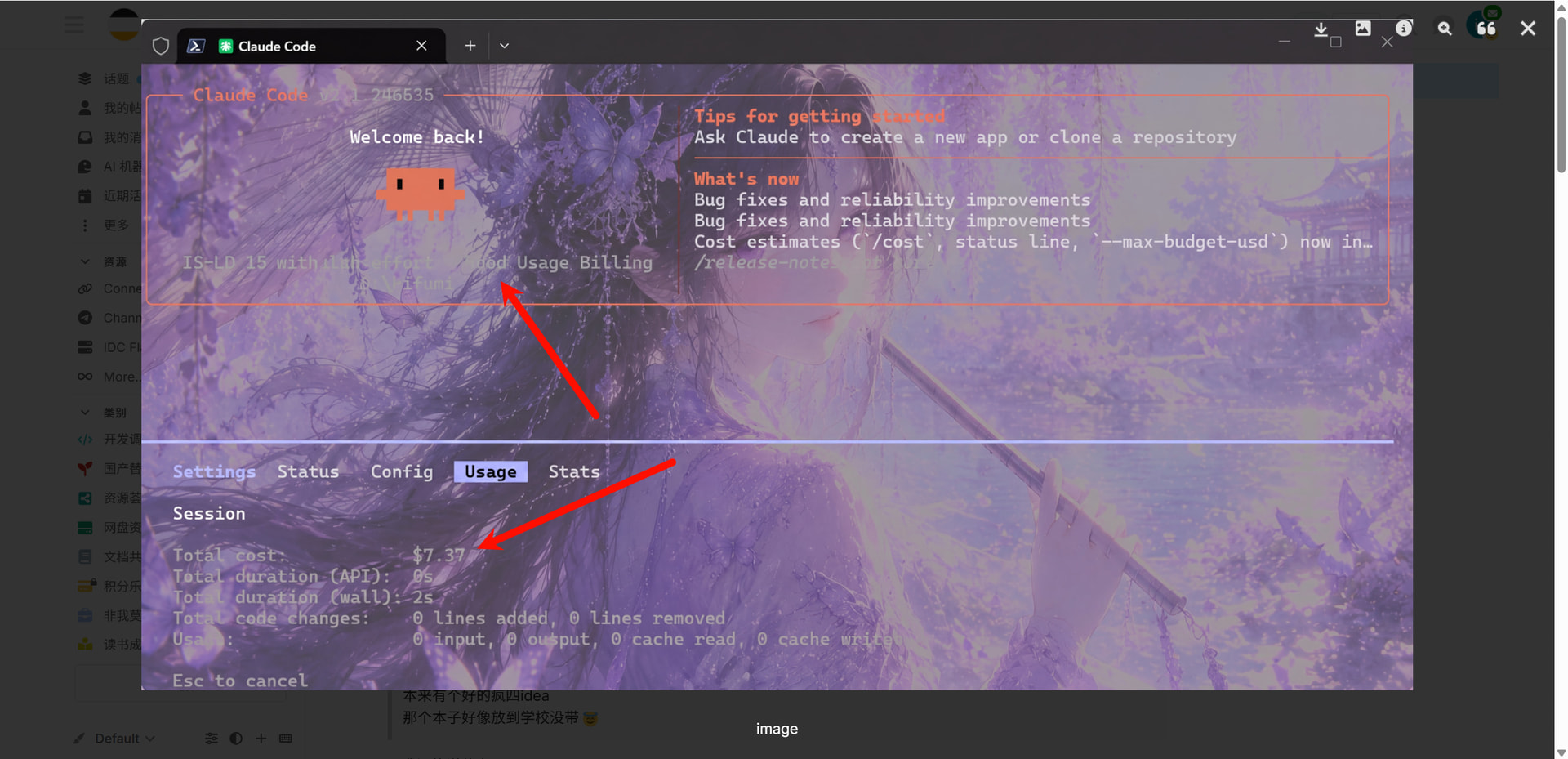Open the 文档共 category
This screenshot has width=1568, height=759.
(108, 556)
